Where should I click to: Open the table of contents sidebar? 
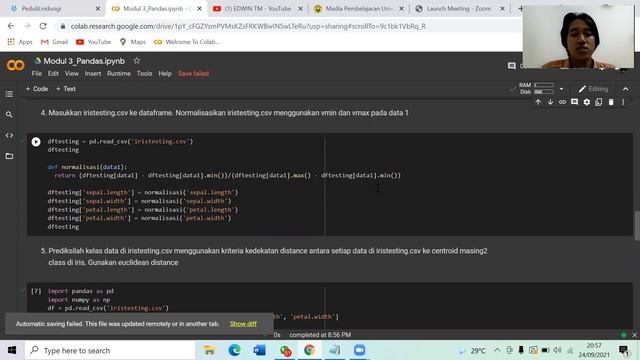pos(9,94)
